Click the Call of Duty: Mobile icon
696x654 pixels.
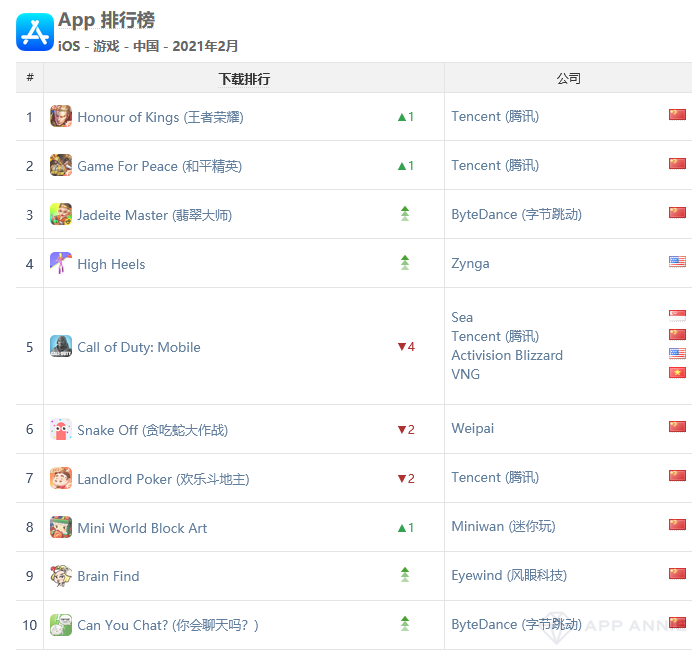[61, 347]
